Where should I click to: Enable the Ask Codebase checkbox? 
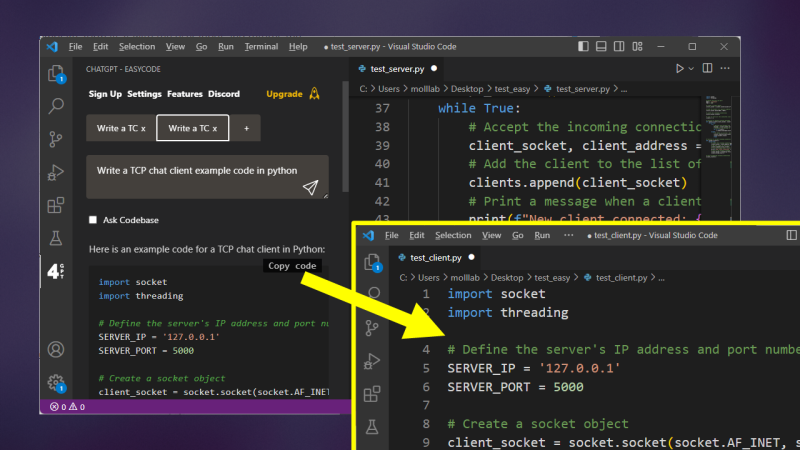coord(93,220)
